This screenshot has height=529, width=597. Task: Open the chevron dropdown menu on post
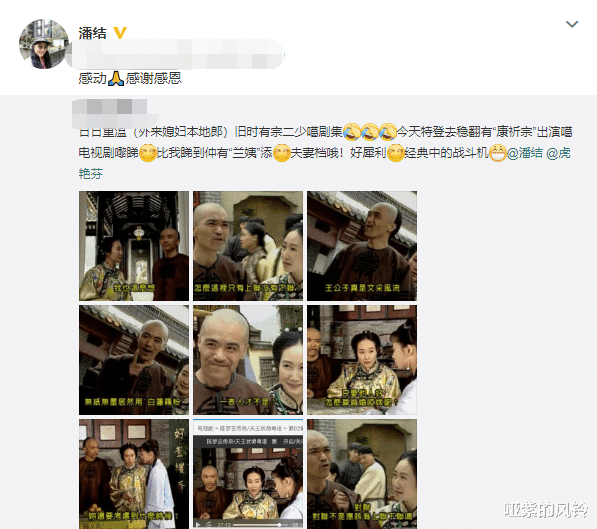click(572, 25)
